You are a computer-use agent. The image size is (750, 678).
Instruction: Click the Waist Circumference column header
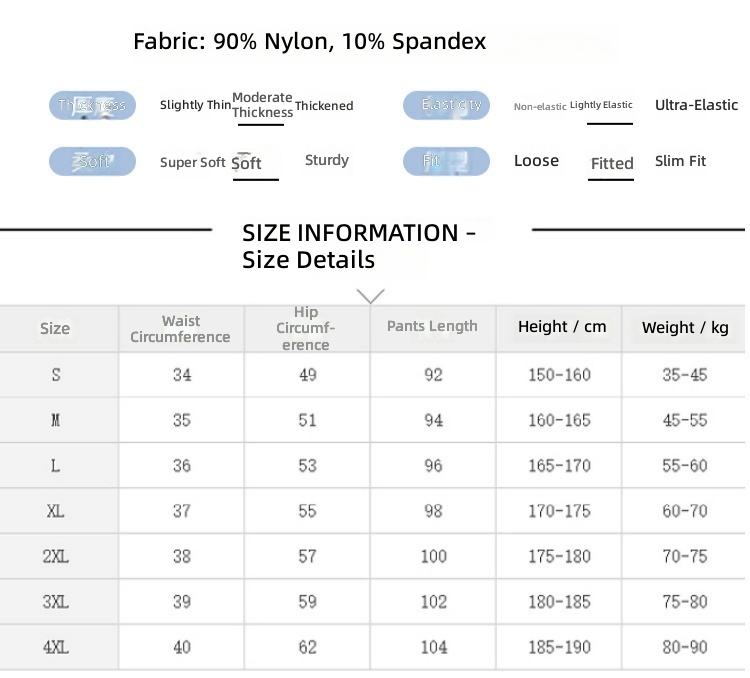pos(181,329)
